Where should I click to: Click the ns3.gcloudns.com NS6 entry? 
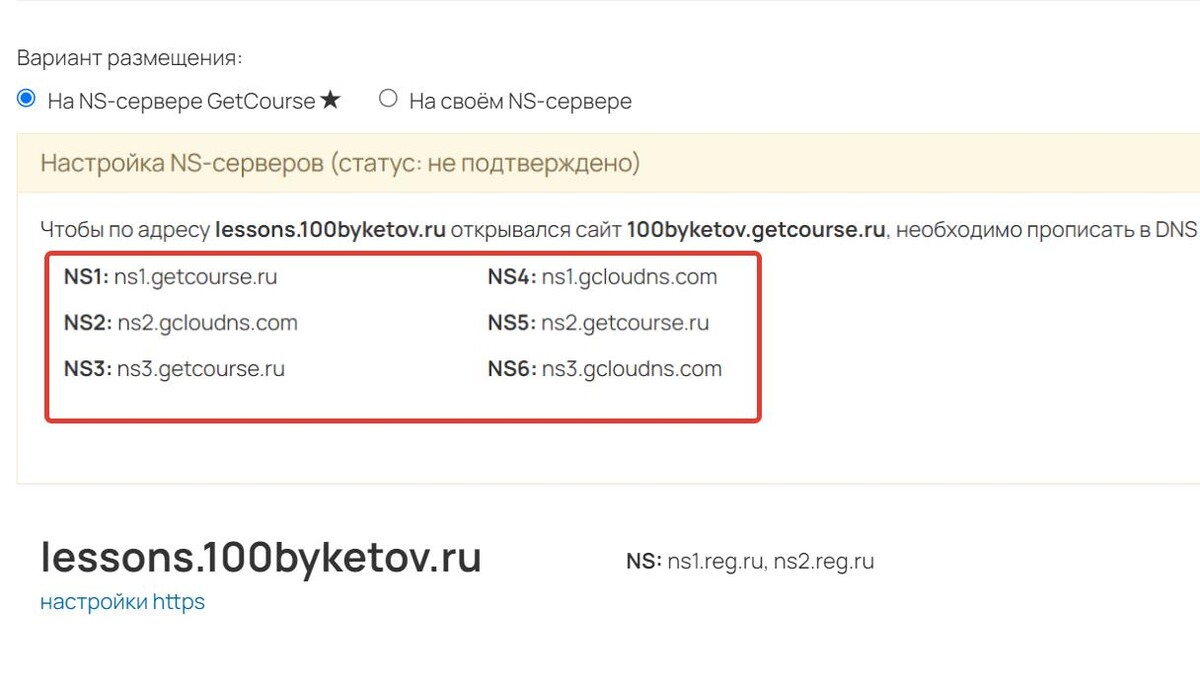[x=605, y=369]
